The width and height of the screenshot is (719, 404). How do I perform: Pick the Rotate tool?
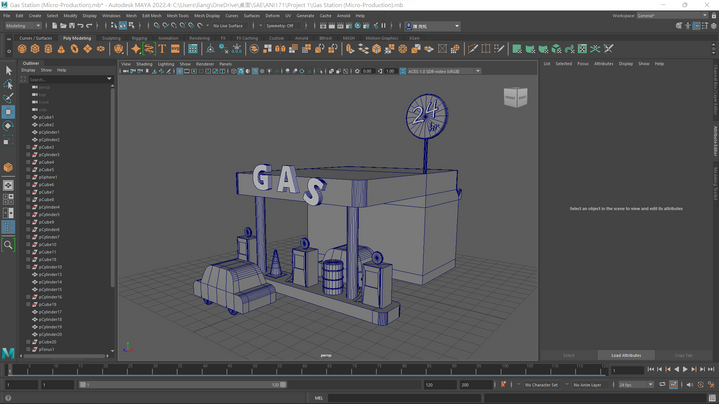click(8, 126)
